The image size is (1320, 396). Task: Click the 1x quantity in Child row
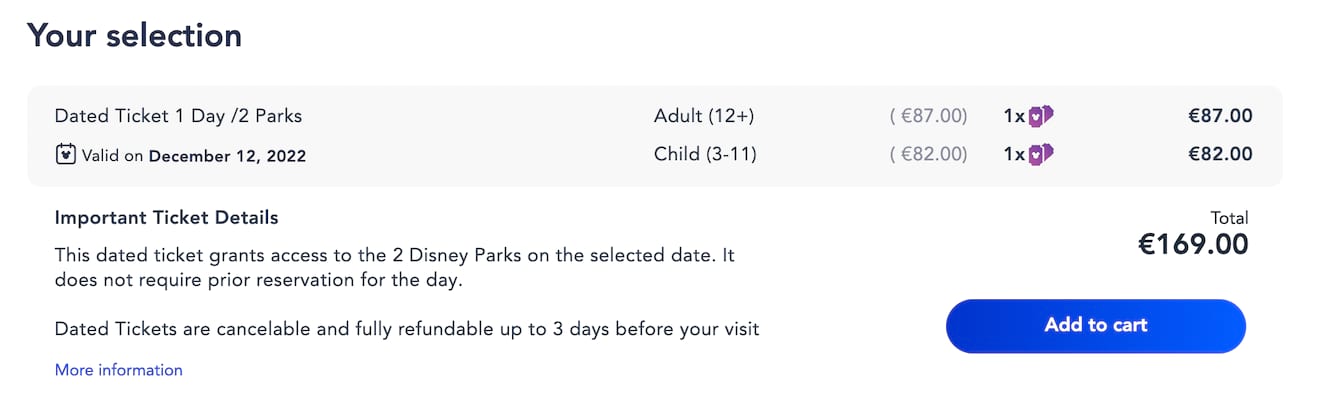1014,154
